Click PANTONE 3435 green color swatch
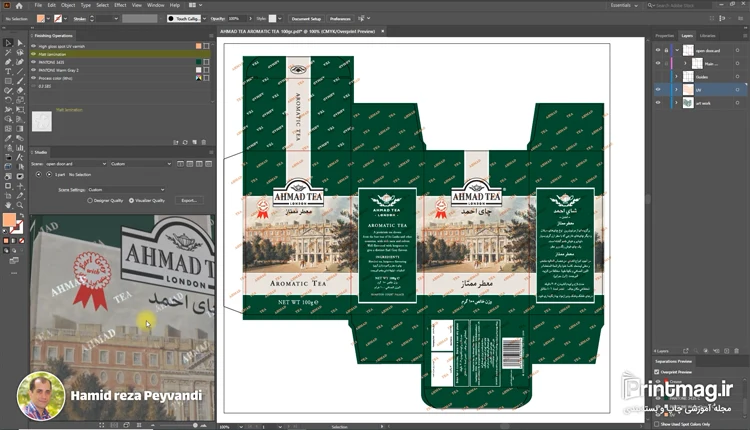Screen dimensions: 750x430 (199, 62)
